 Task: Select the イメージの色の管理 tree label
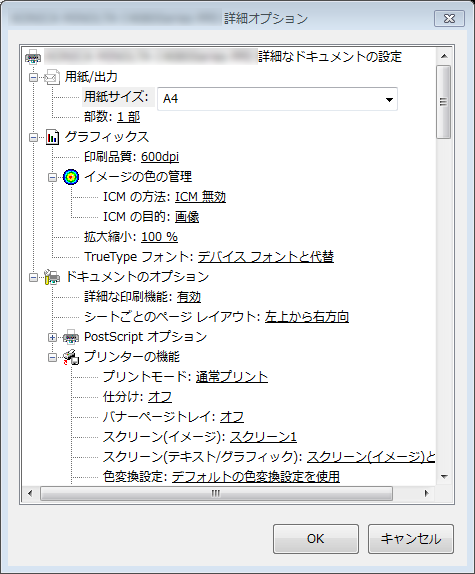pos(138,177)
